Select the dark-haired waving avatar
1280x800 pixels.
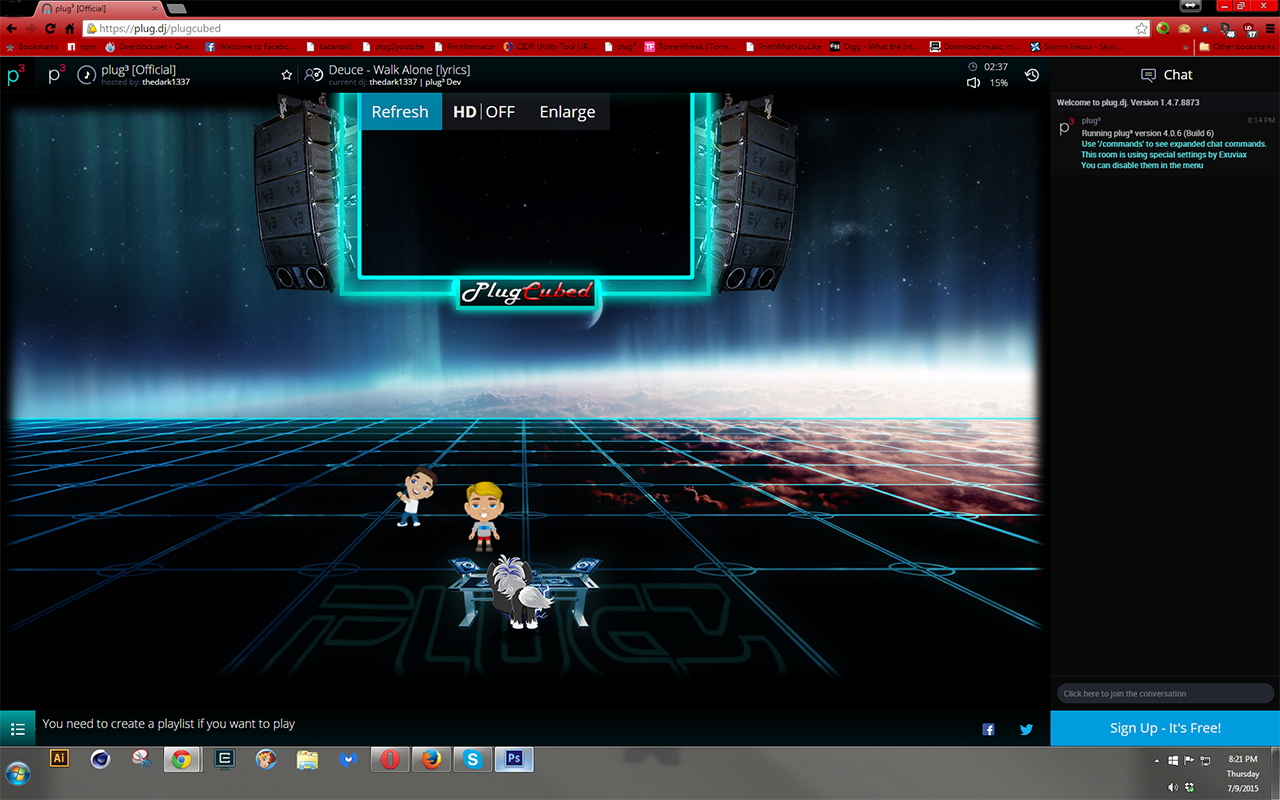[415, 496]
